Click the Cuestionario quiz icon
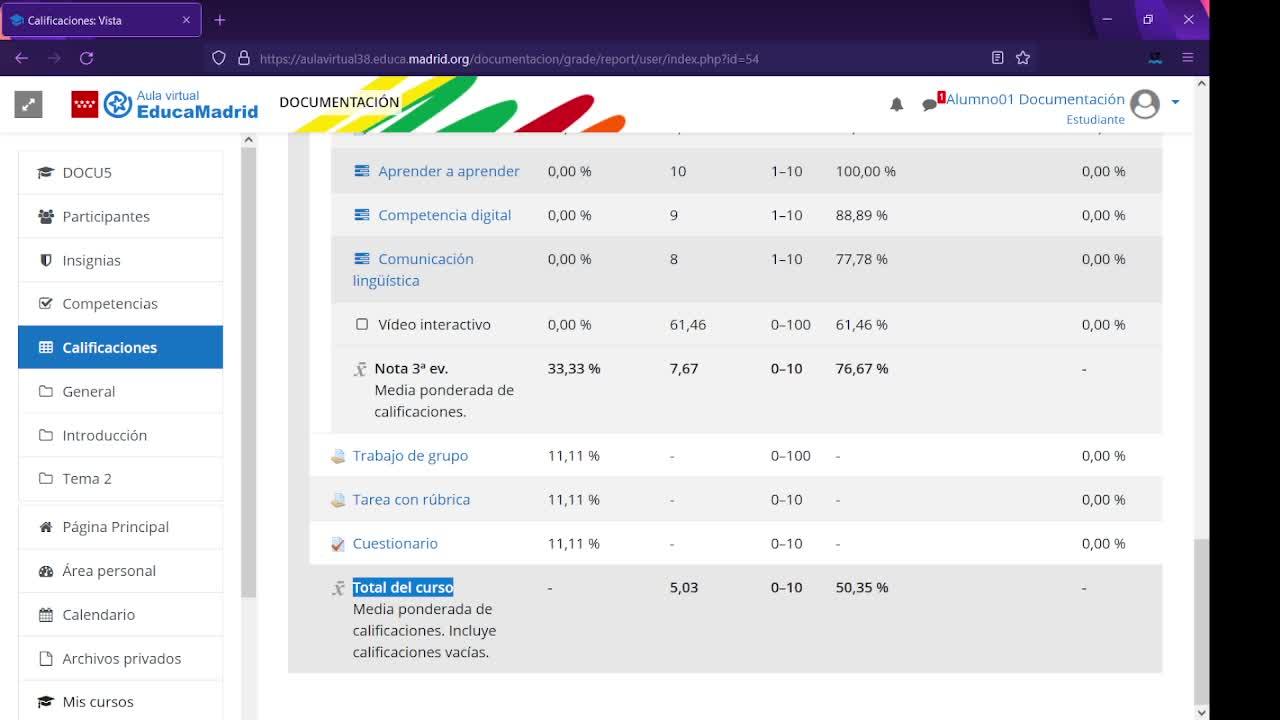The image size is (1280, 720). [x=338, y=544]
